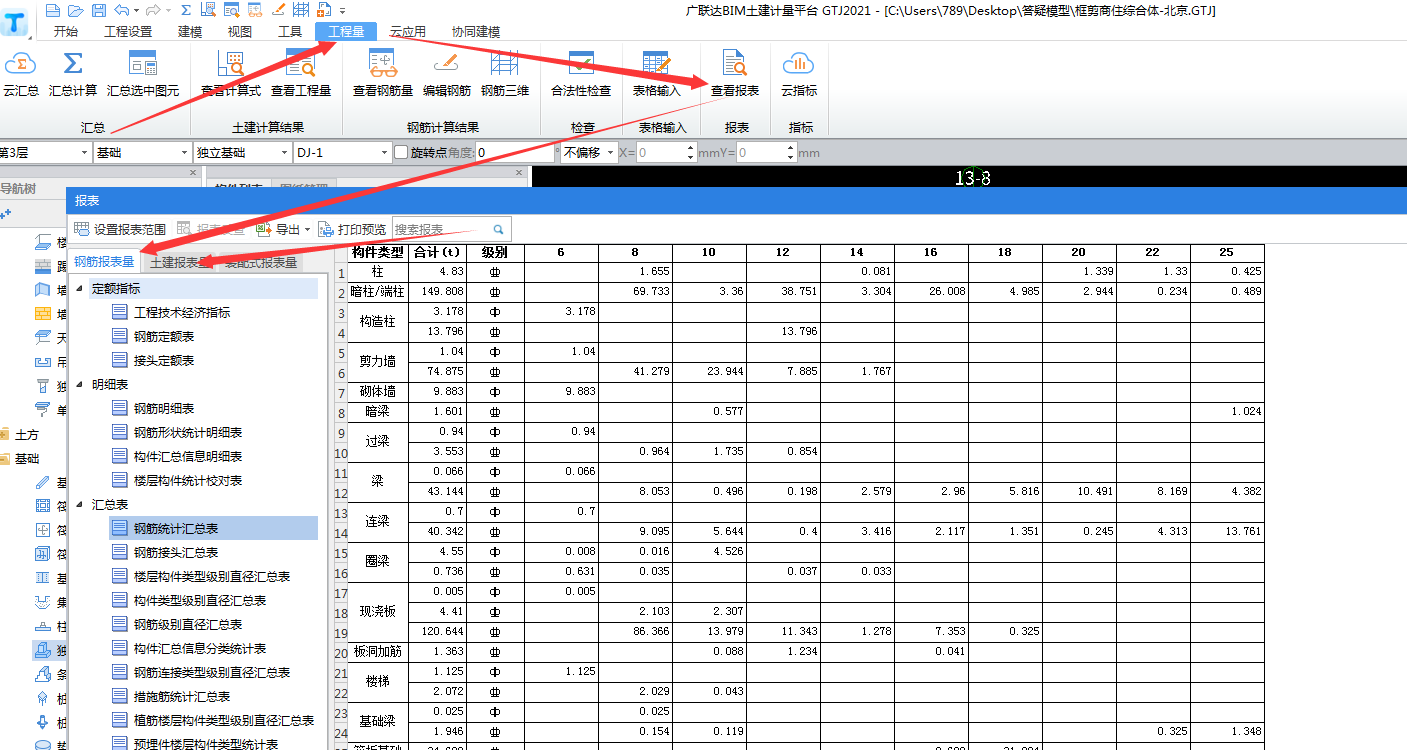This screenshot has width=1407, height=750.
Task: Open 表格输入 tool
Action: (x=657, y=74)
